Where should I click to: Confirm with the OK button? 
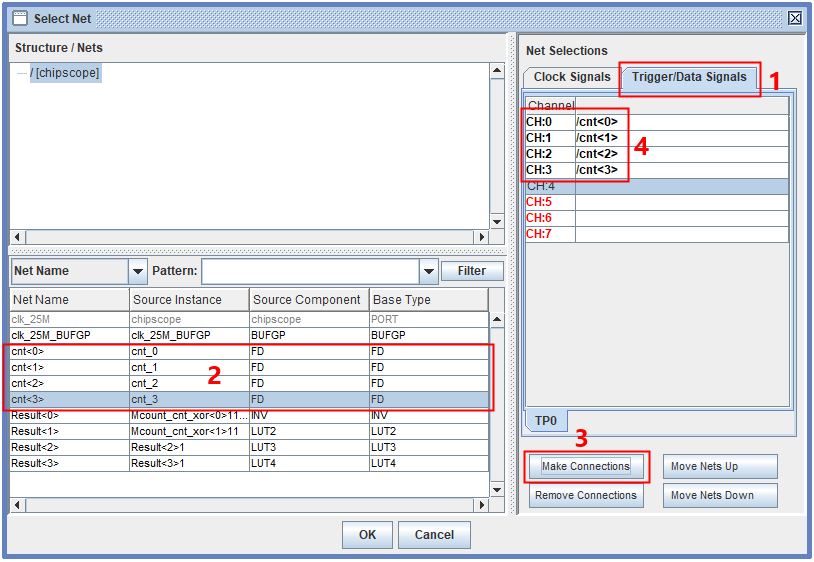pos(367,535)
